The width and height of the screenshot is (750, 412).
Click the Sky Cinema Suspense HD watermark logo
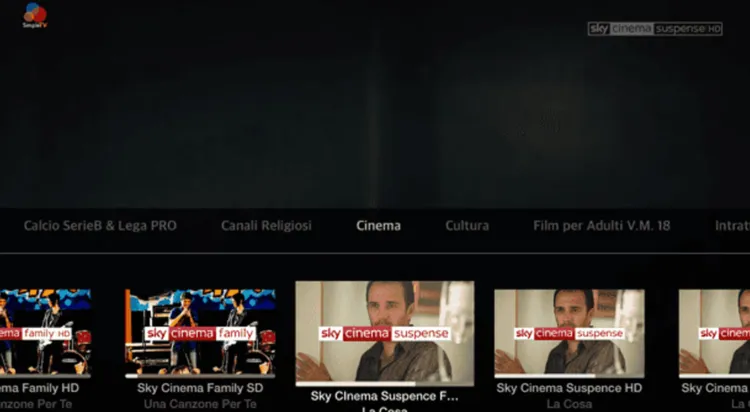tap(655, 29)
